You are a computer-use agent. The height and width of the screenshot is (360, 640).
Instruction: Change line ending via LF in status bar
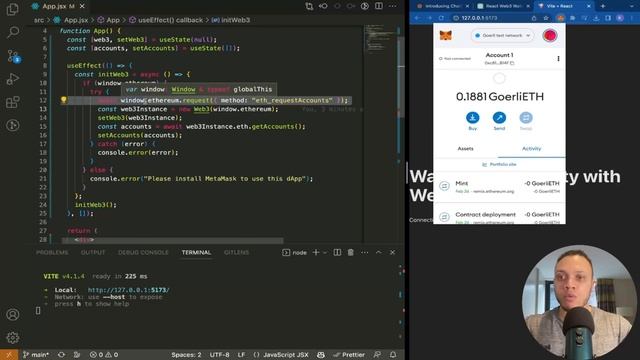(x=241, y=355)
